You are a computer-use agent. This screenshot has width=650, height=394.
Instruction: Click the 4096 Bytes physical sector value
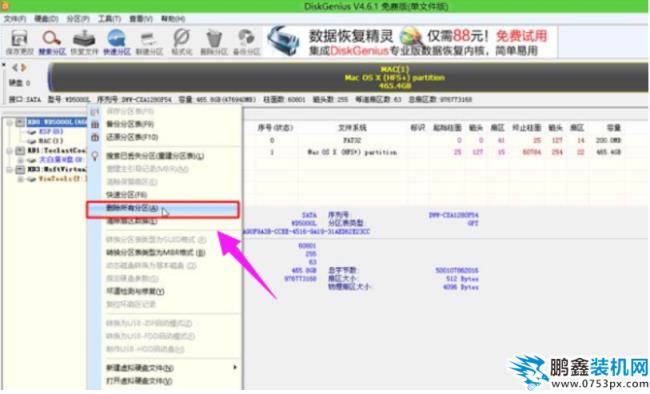pos(461,287)
